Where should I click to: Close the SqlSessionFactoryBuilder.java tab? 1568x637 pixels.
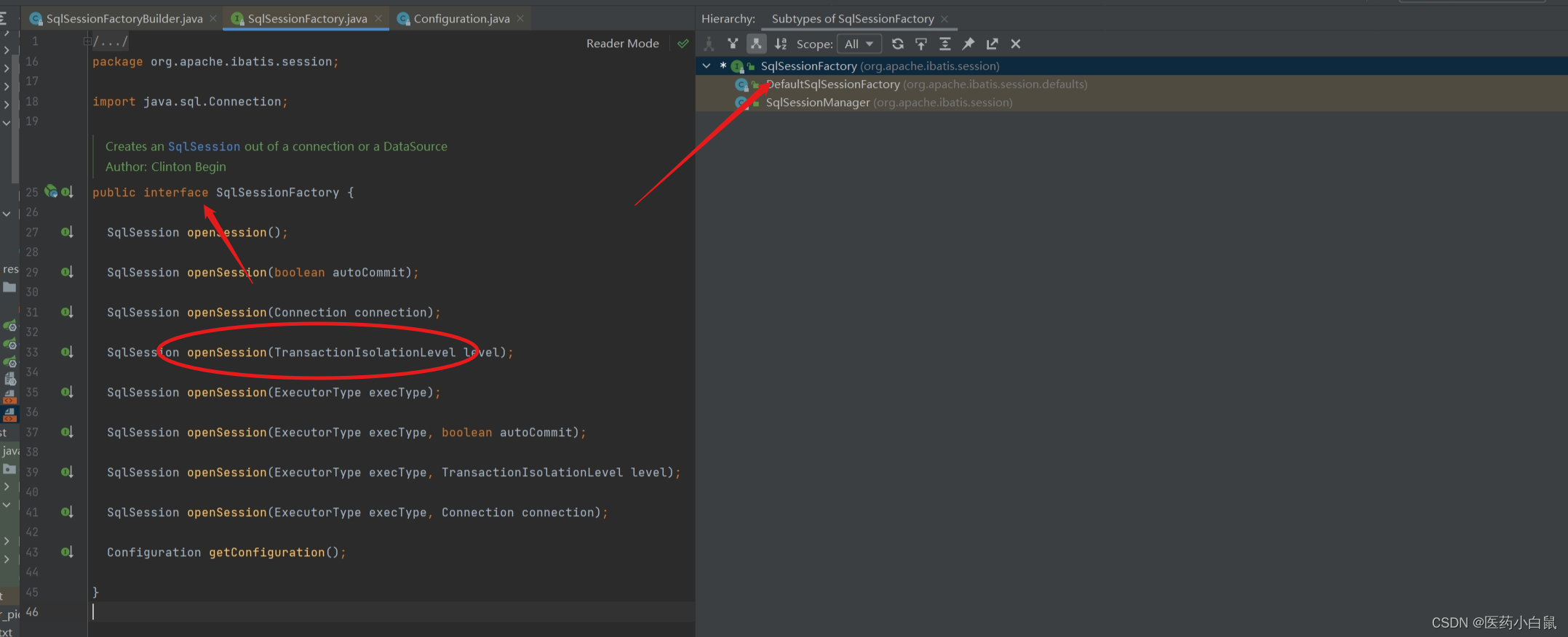point(213,18)
